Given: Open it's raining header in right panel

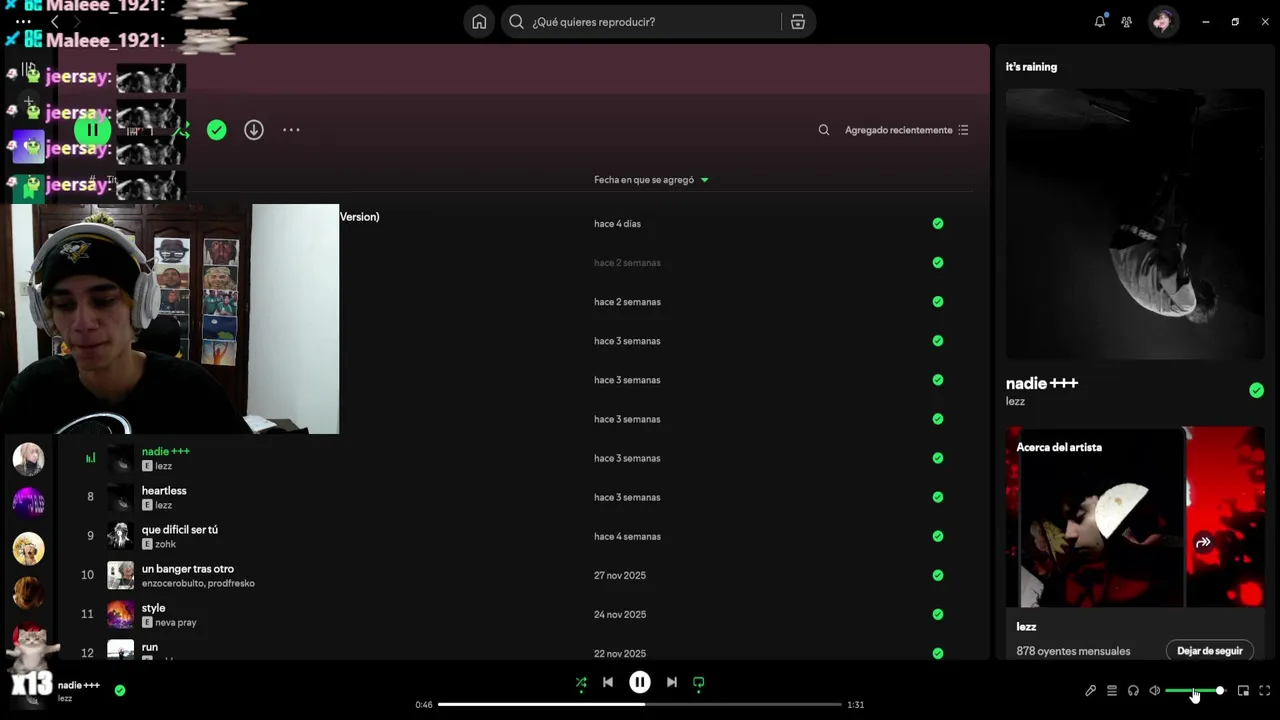Looking at the screenshot, I should tap(1031, 67).
